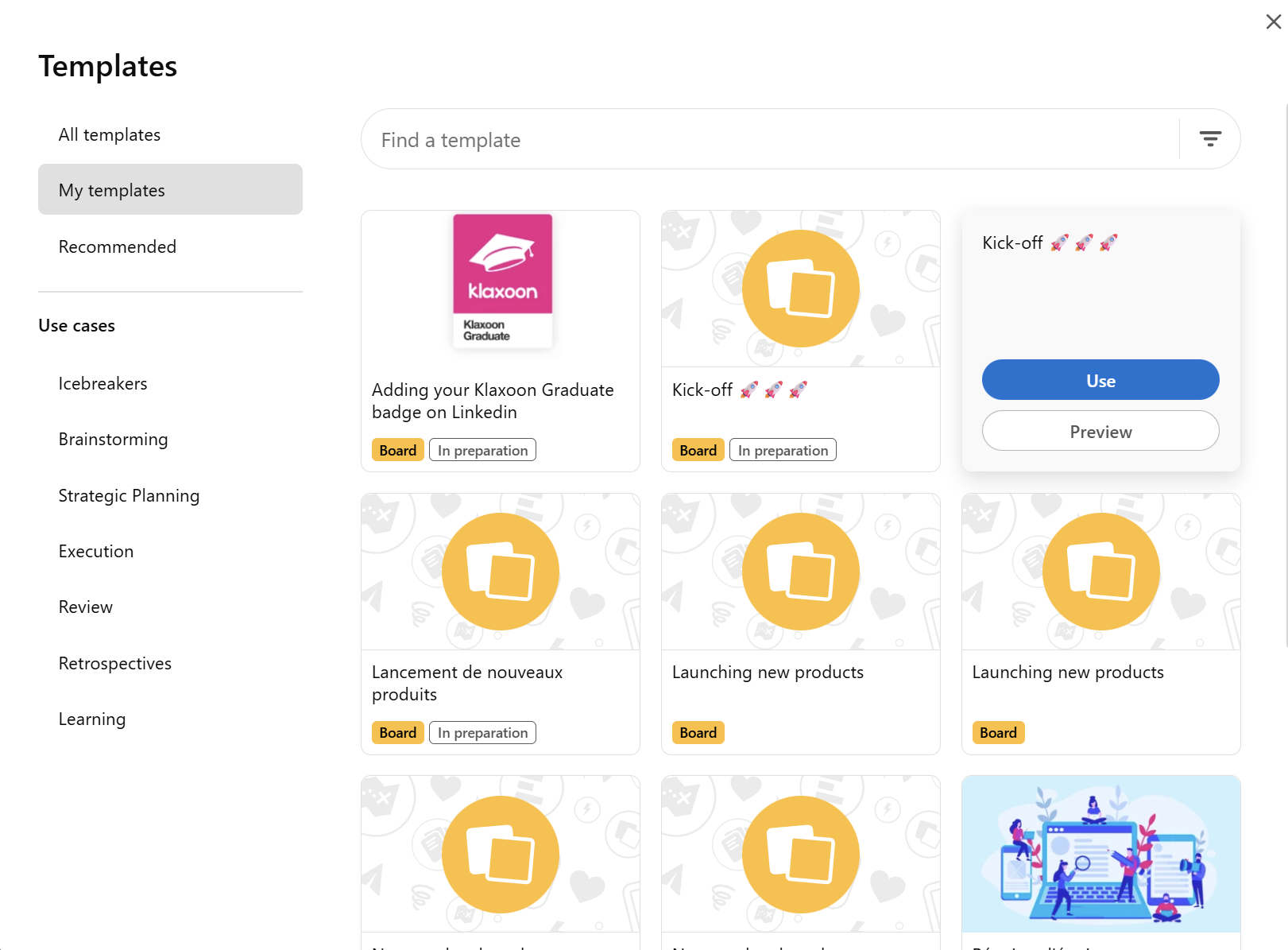Open the template filter options icon
This screenshot has width=1288, height=950.
[1209, 139]
